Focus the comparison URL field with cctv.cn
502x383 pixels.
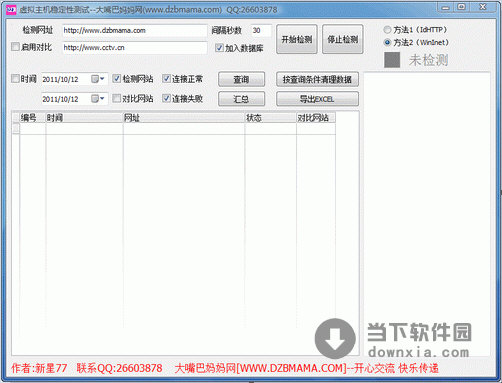point(135,48)
